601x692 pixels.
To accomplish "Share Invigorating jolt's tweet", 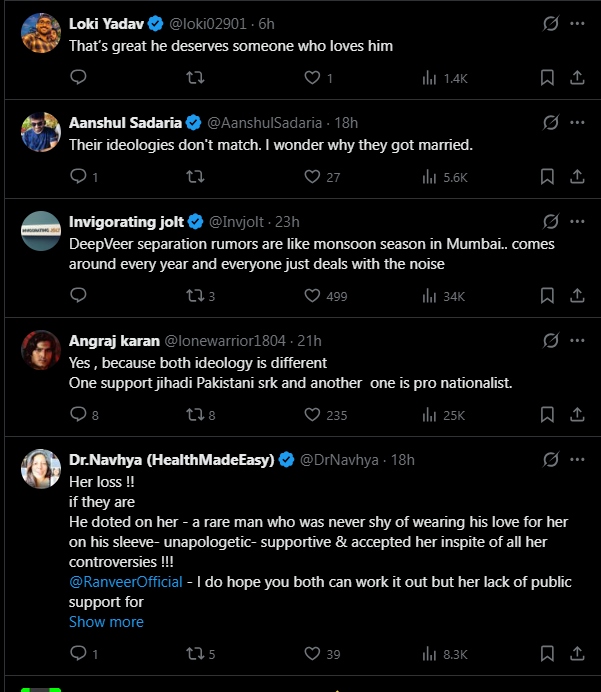I will point(577,295).
